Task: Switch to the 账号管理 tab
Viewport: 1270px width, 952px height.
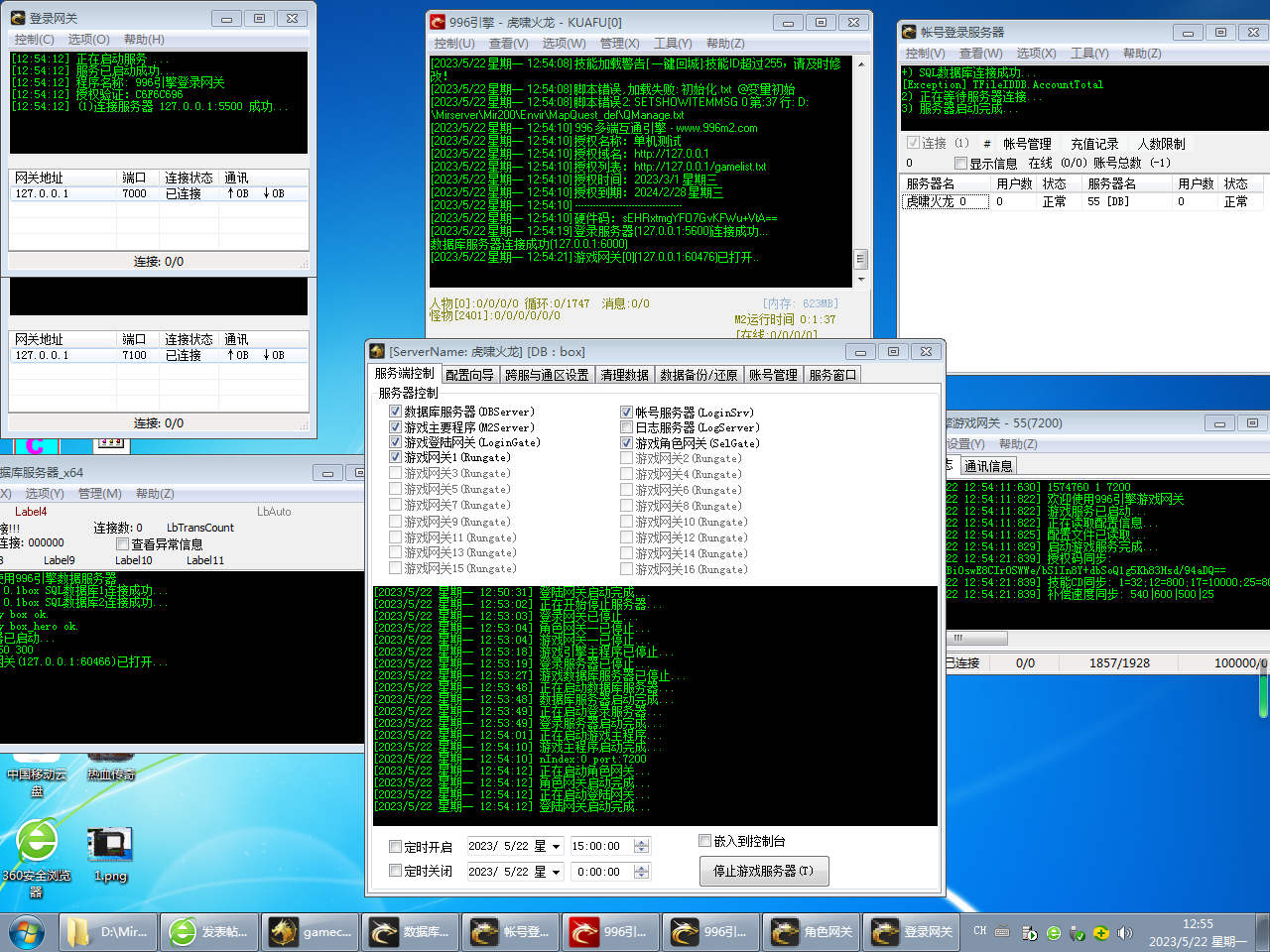Action: 773,375
